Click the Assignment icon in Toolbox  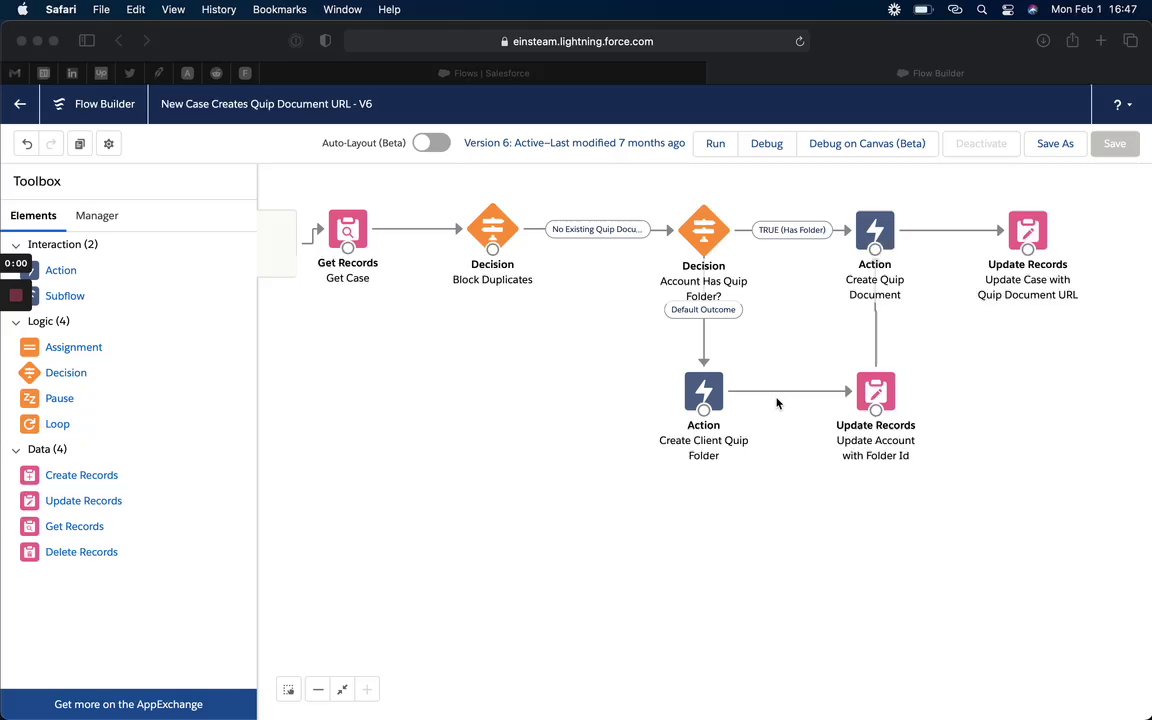point(29,348)
